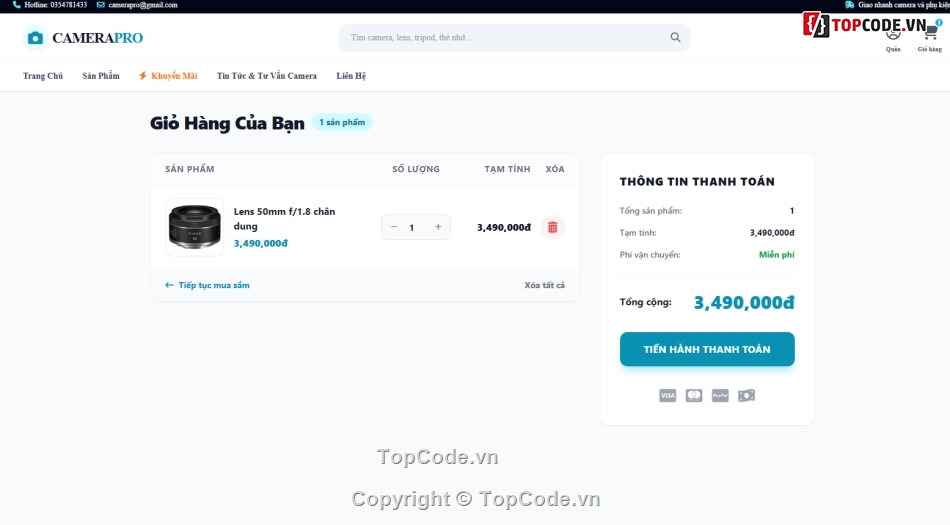Open the shopping cart icon in header
The width and height of the screenshot is (950, 525).
[x=931, y=33]
